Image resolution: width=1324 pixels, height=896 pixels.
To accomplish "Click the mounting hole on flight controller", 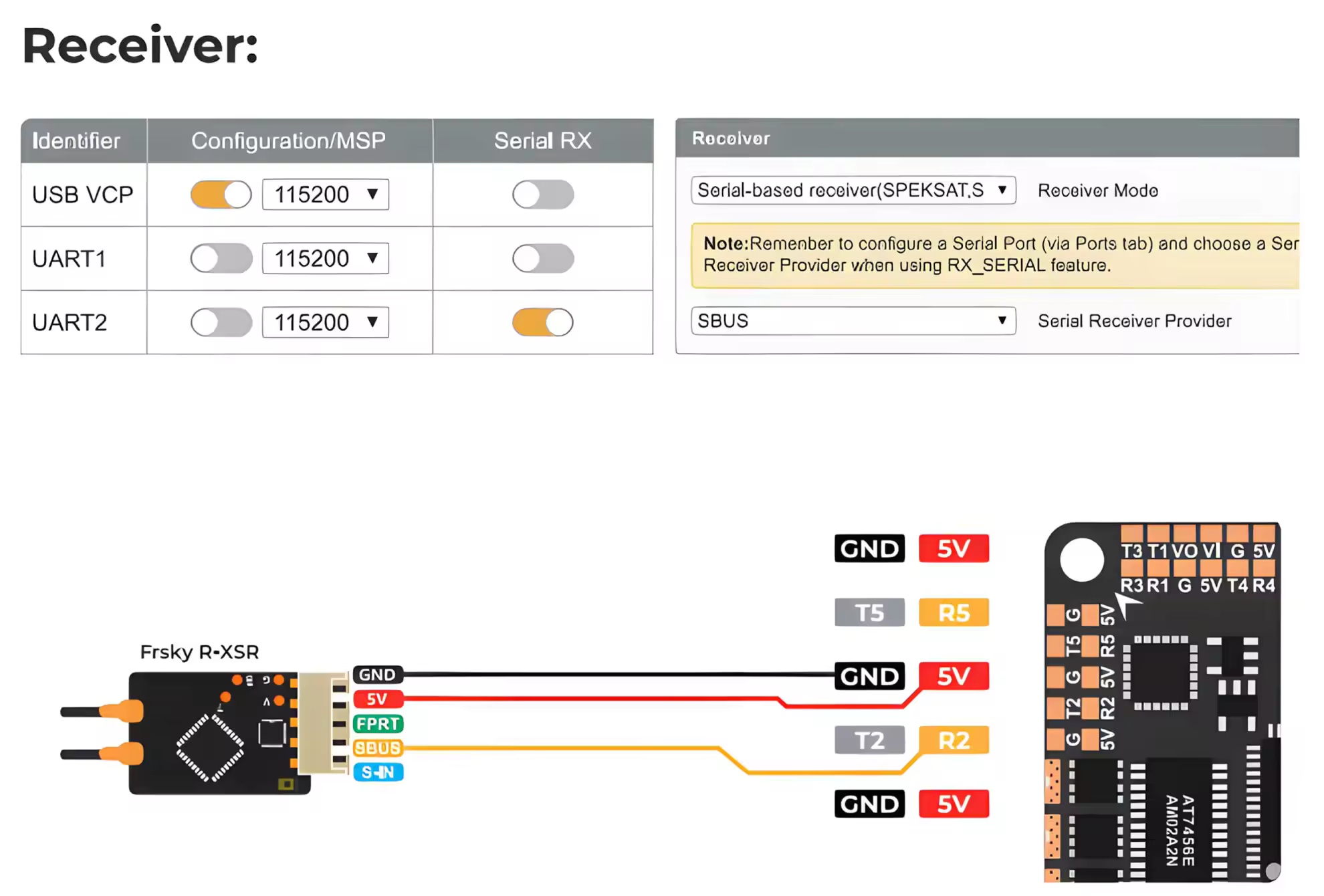I will tap(1081, 560).
